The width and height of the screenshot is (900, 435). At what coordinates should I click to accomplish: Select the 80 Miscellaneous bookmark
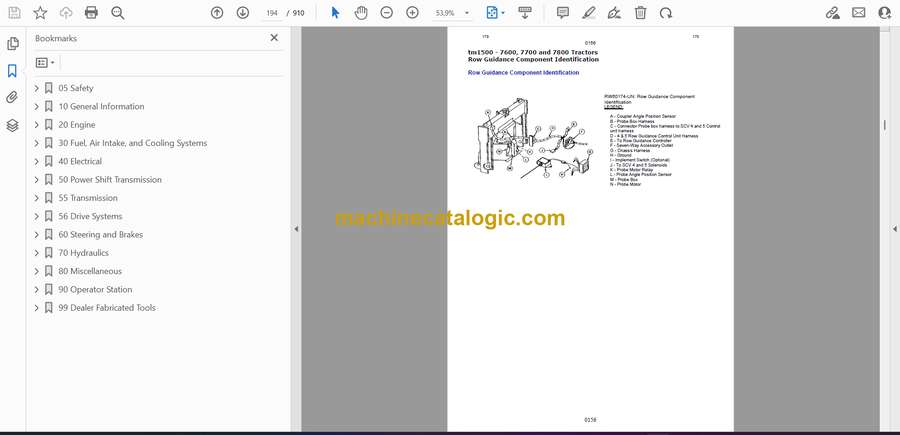90,271
